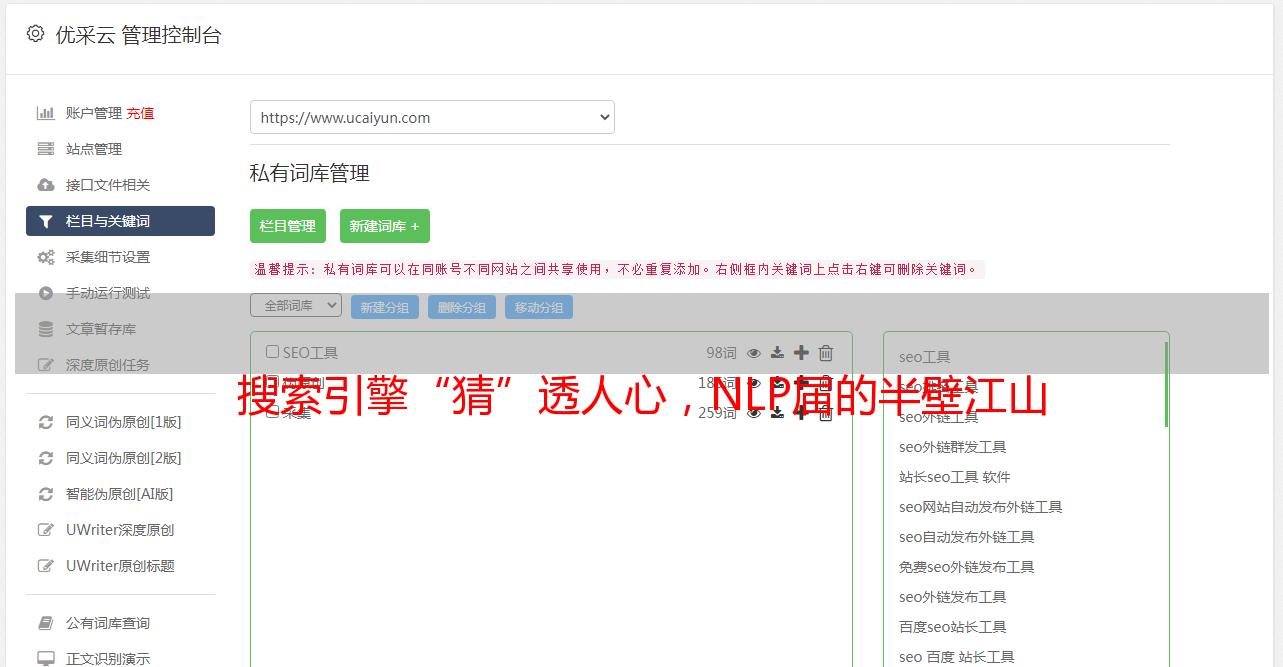This screenshot has height=667, width=1283.
Task: Open 账户管理 in the sidebar
Action: [x=94, y=113]
